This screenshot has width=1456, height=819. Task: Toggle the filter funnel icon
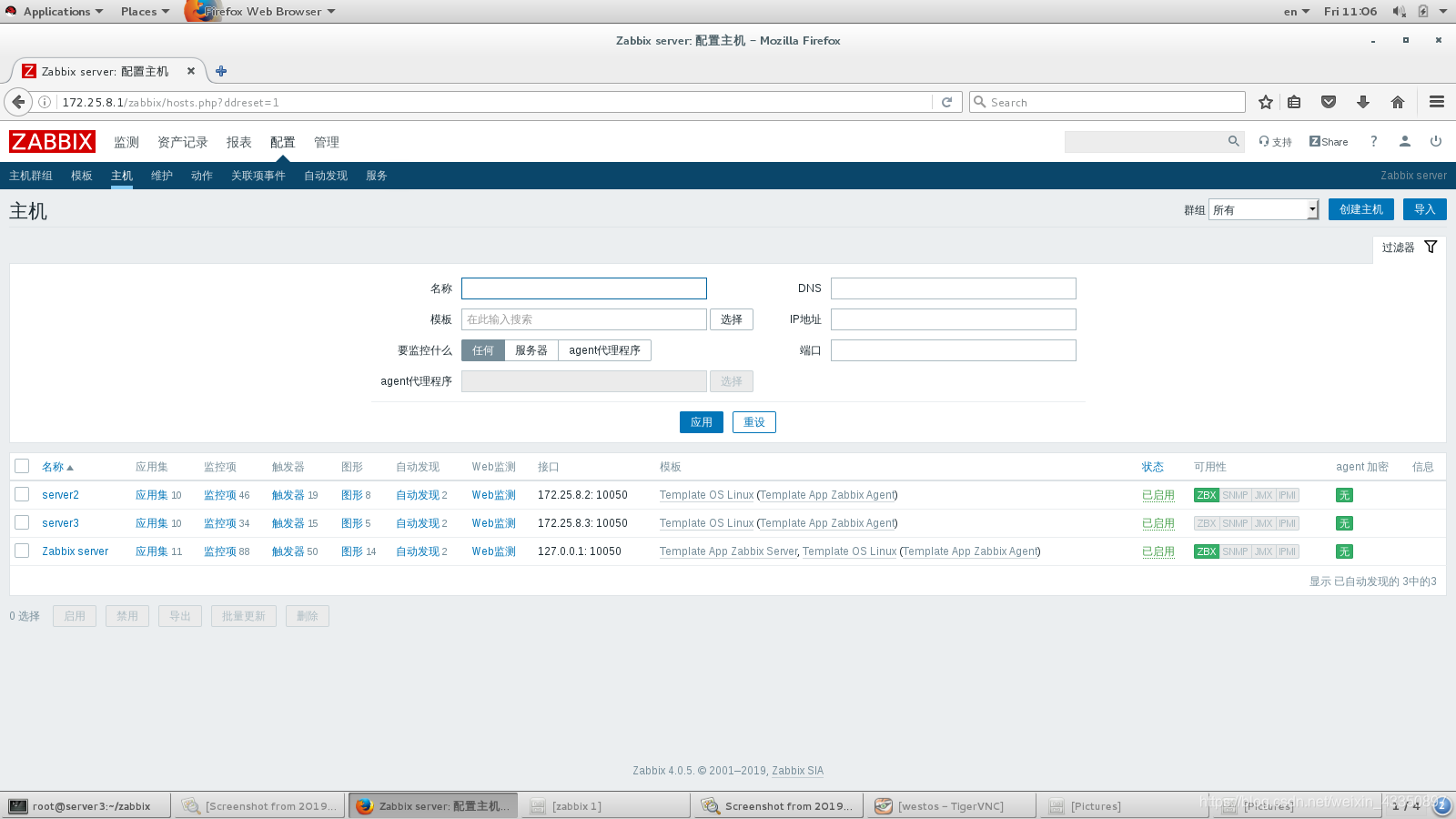(1431, 247)
